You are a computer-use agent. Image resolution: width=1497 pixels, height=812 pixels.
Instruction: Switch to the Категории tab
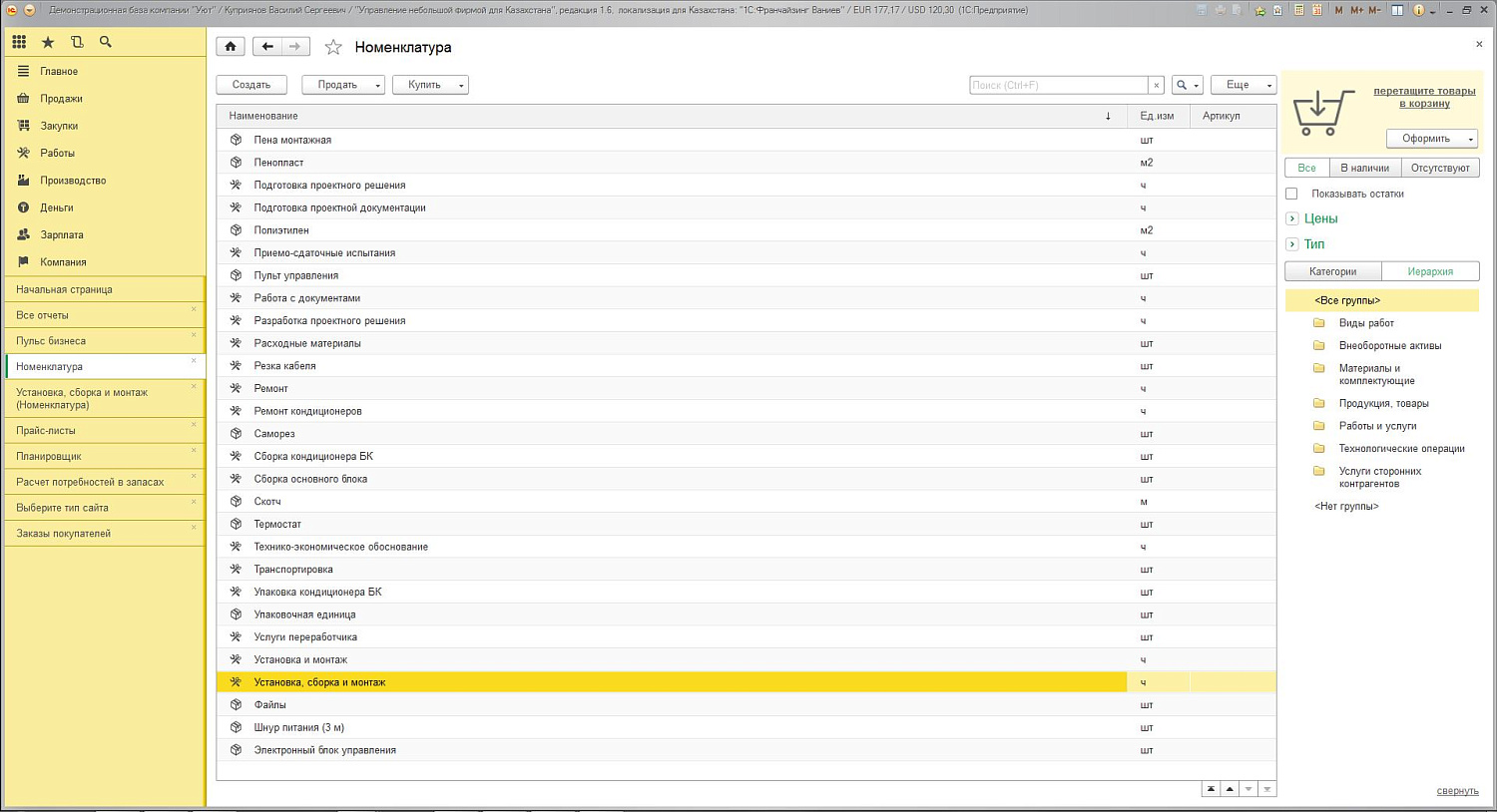1332,271
